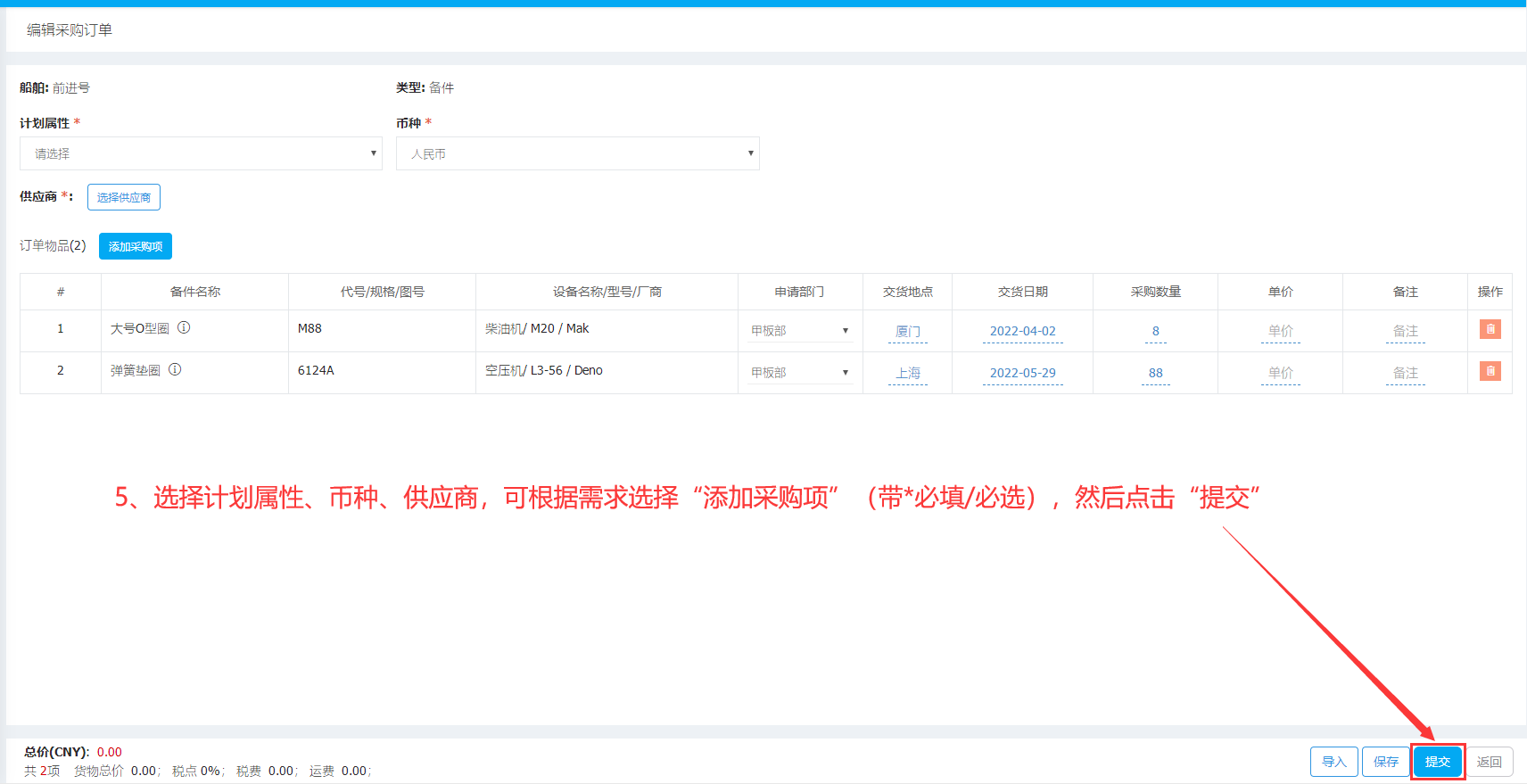Click the 采购数量 column header
The width and height of the screenshot is (1527, 784).
point(1156,292)
